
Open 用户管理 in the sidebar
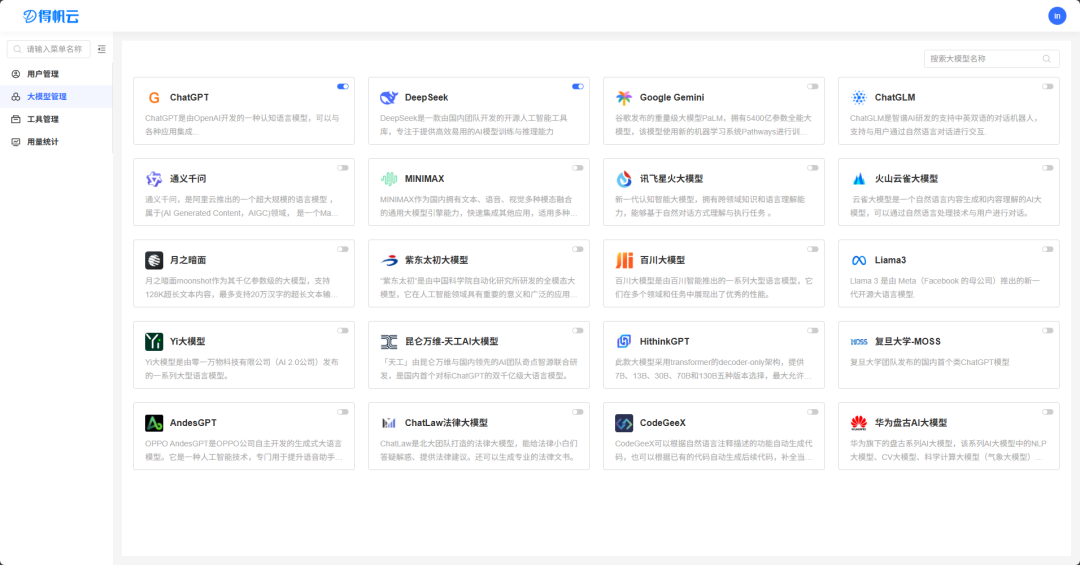56,74
